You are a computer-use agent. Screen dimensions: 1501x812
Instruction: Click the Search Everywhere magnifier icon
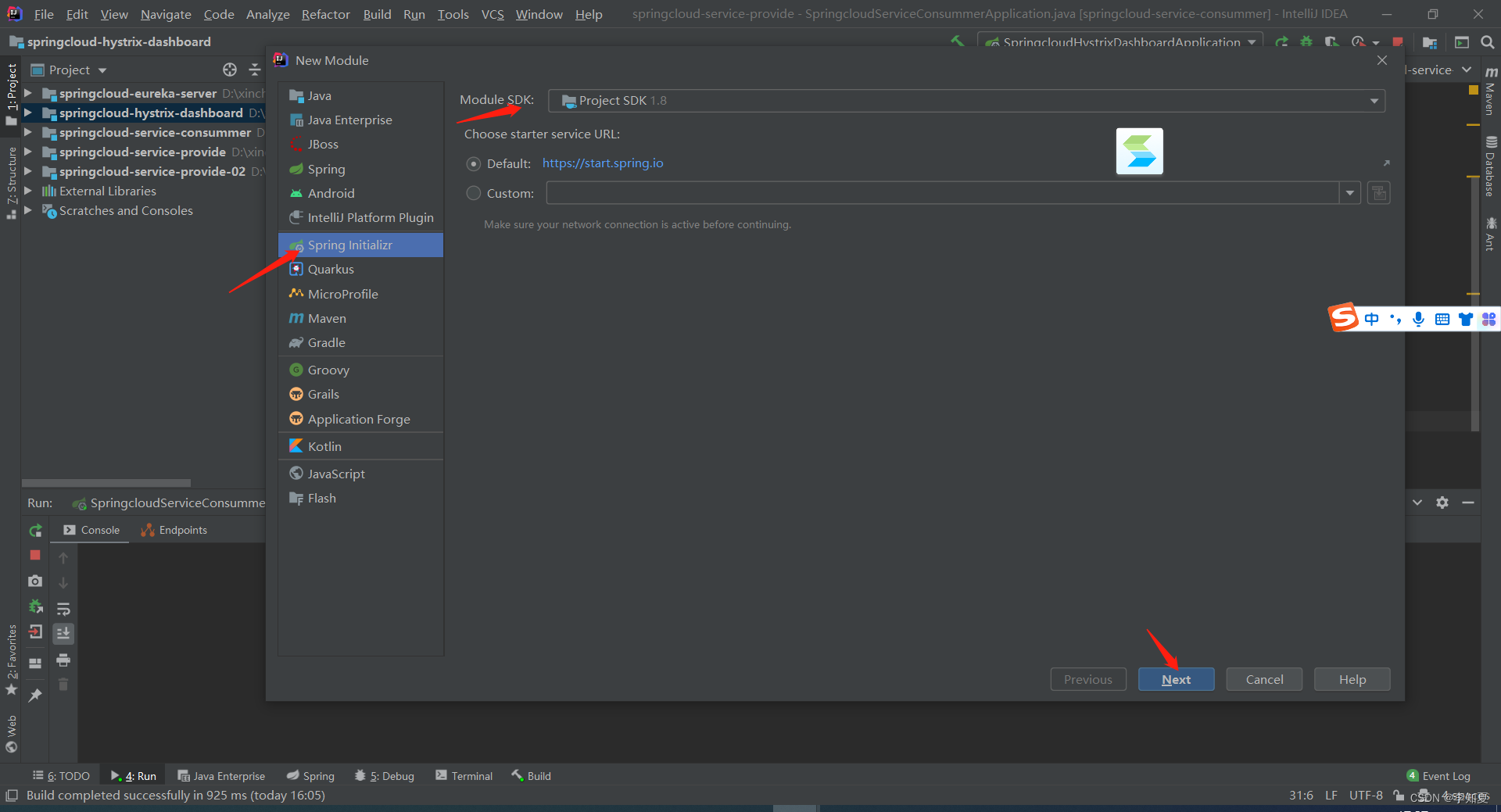click(1488, 42)
